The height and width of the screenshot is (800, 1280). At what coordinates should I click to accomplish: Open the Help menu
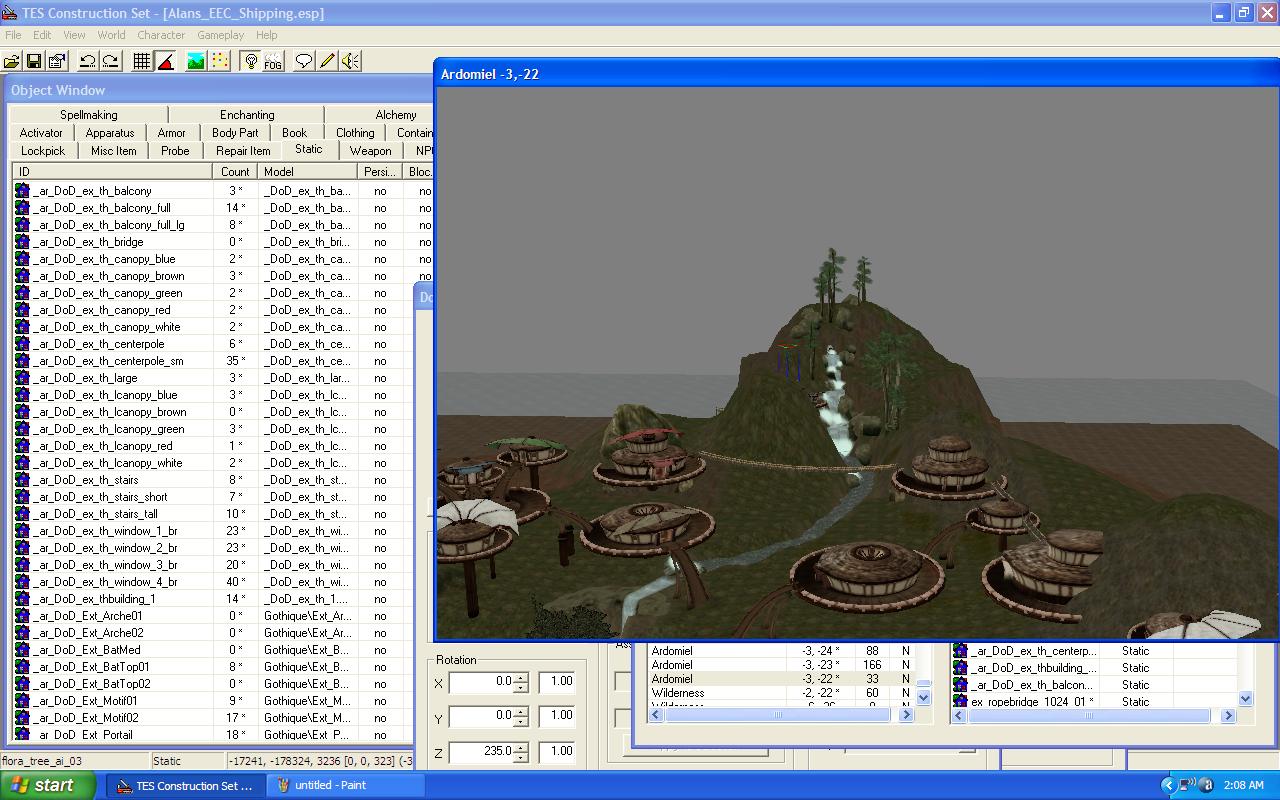click(x=266, y=35)
